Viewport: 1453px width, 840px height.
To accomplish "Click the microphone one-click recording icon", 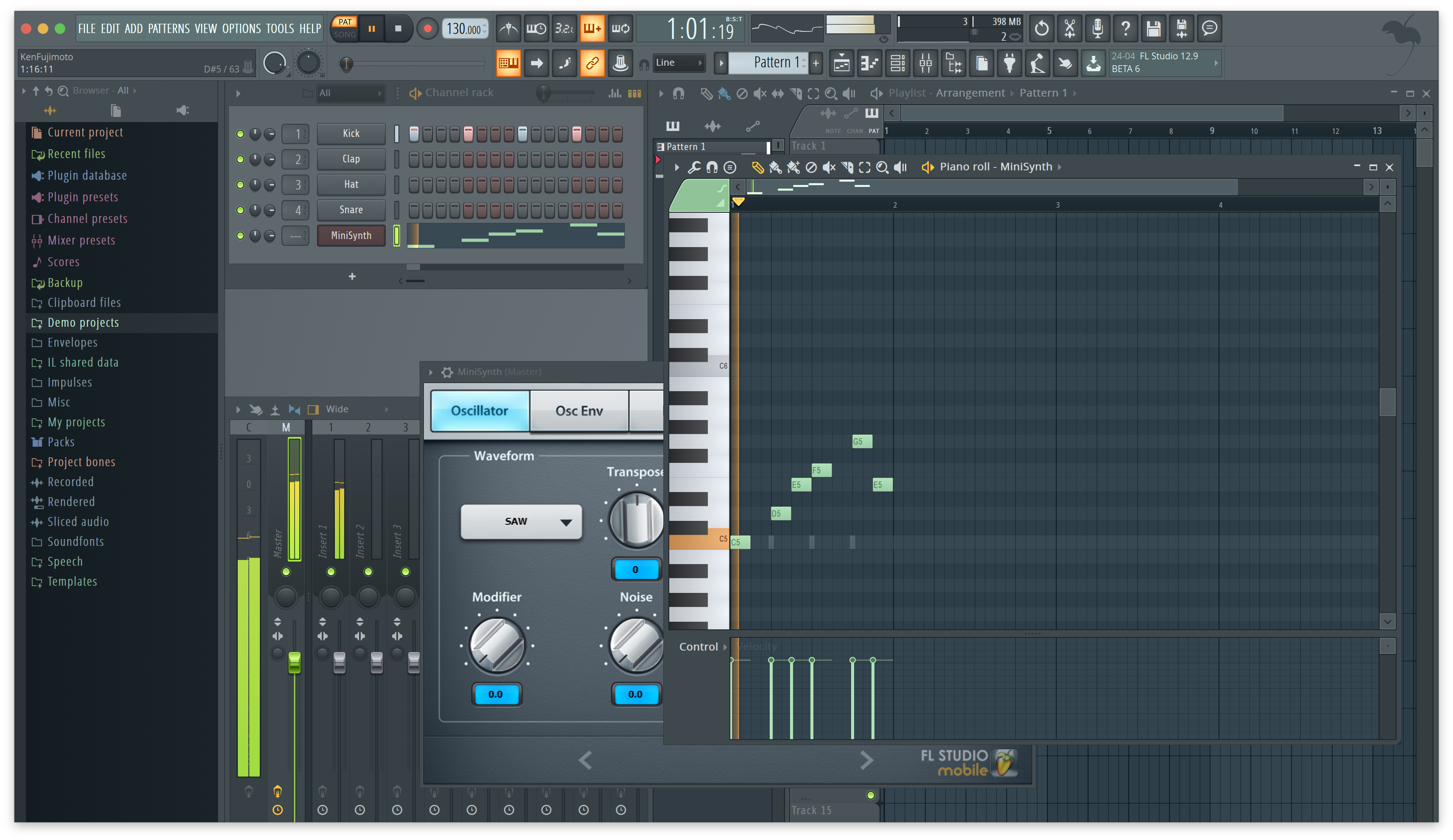I will pyautogui.click(x=1097, y=28).
